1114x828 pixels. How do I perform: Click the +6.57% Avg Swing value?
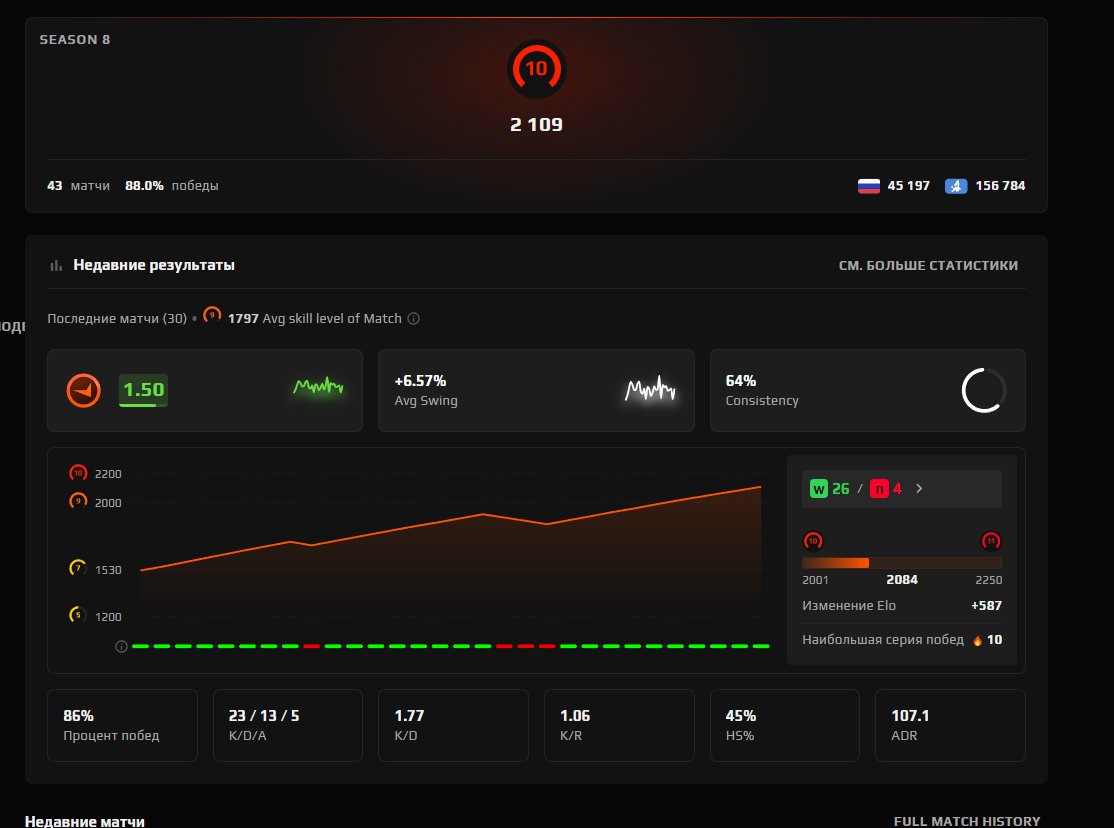[420, 381]
